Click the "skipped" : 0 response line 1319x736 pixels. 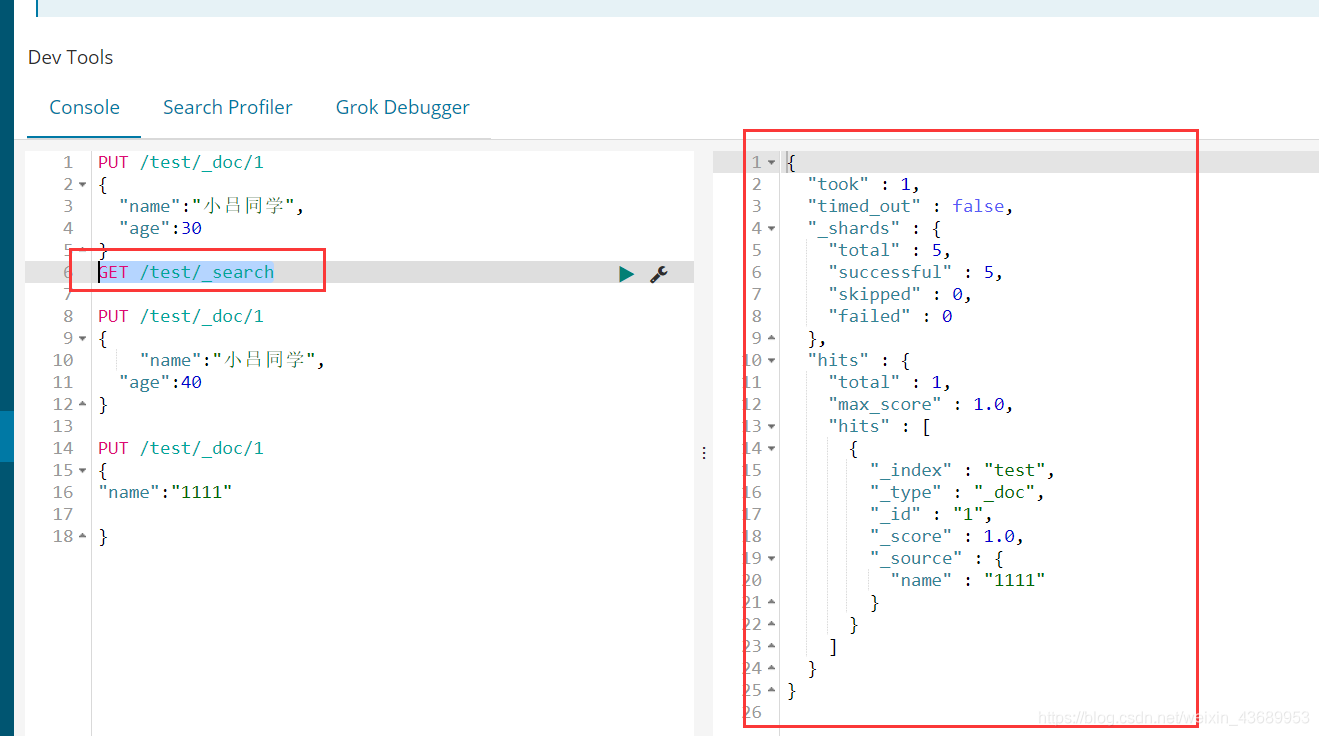[x=900, y=294]
